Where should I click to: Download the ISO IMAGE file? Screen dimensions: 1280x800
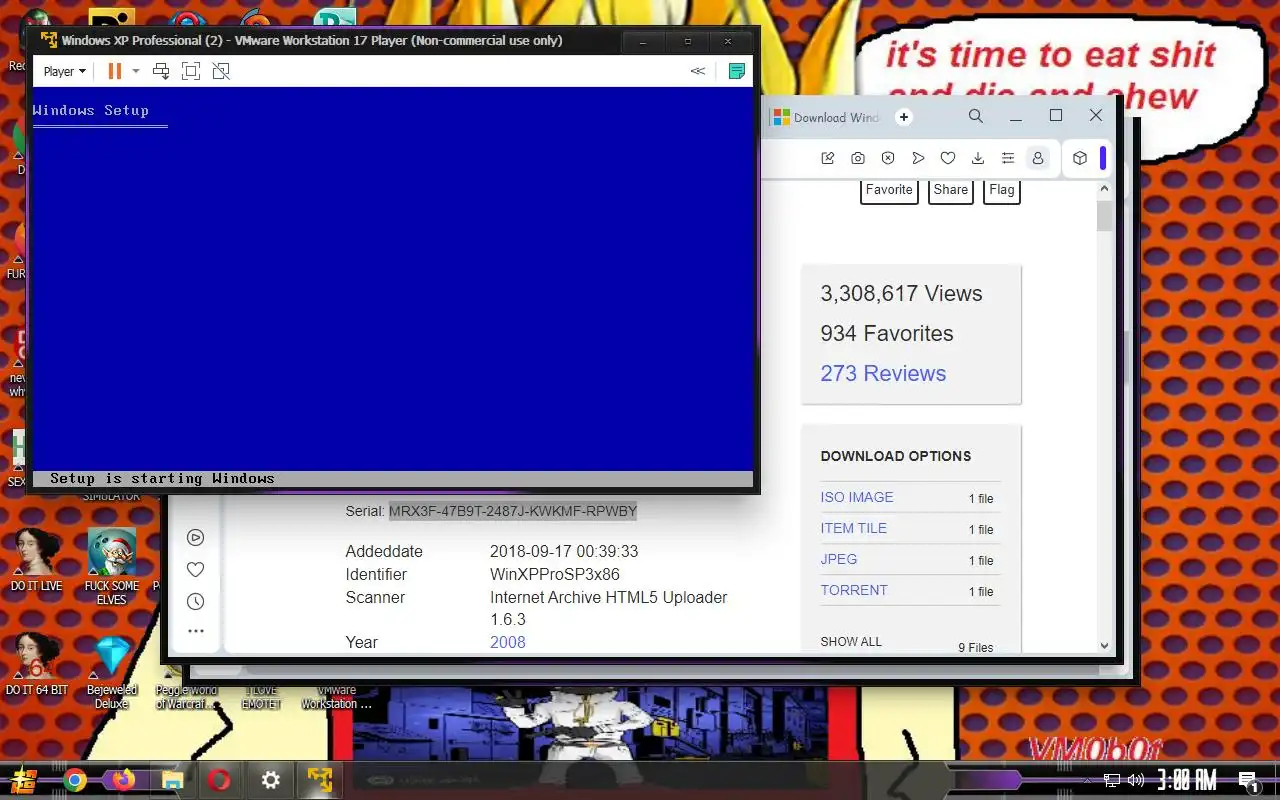click(857, 497)
